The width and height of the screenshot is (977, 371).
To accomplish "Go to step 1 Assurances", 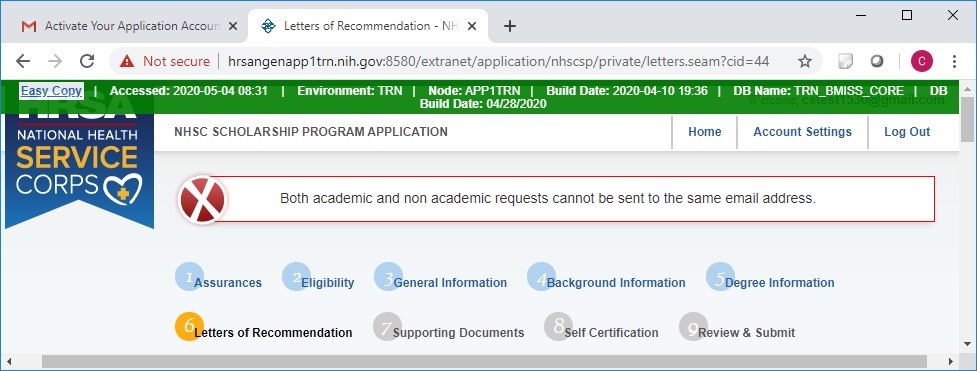I will click(219, 281).
